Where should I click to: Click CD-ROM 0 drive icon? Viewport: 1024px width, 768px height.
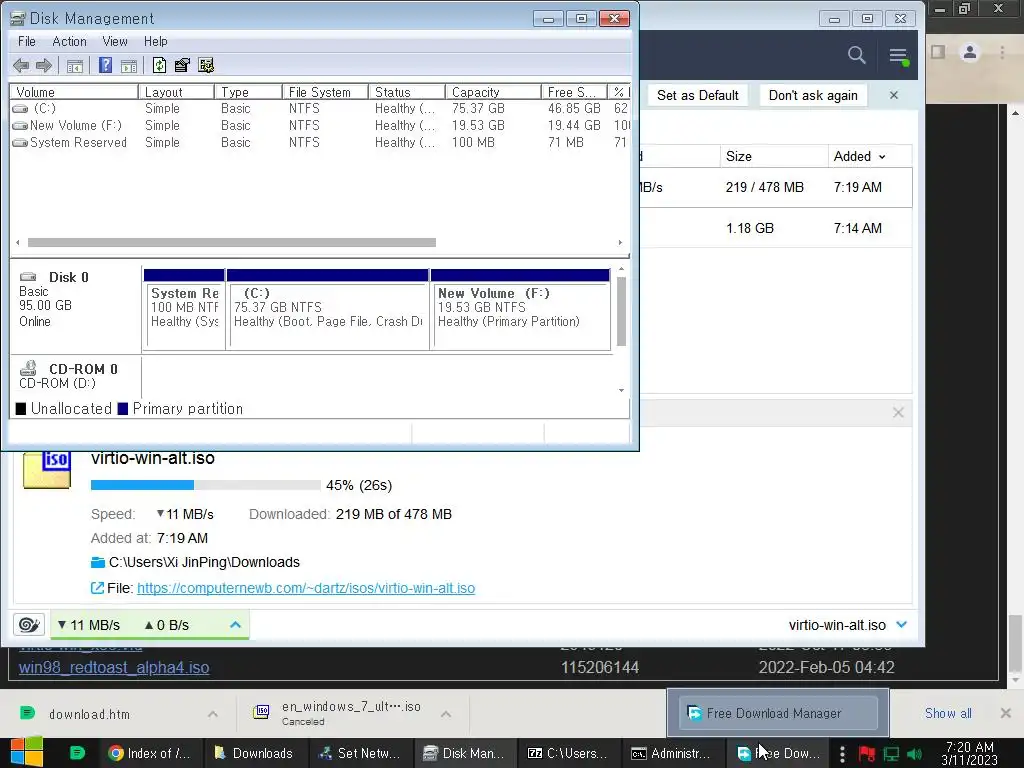point(28,368)
